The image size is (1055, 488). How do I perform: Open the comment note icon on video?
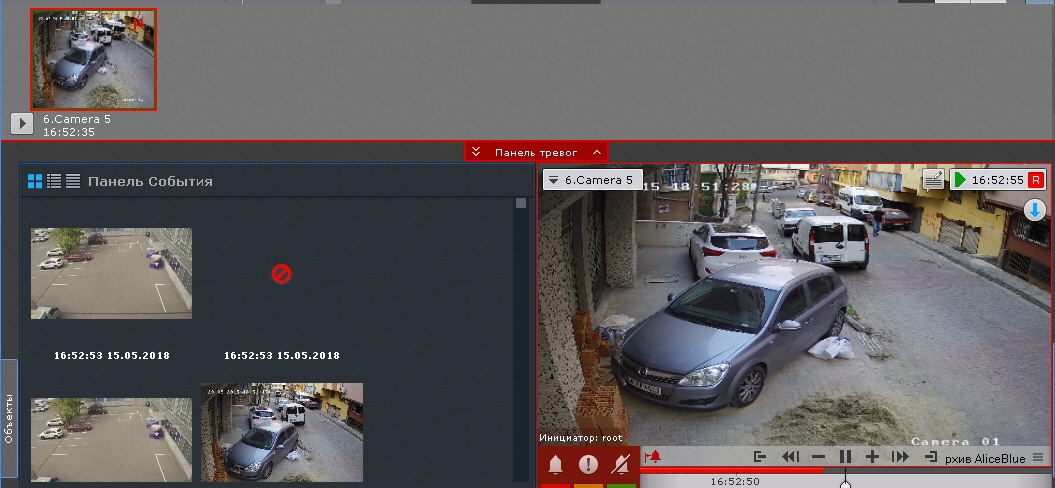click(933, 180)
